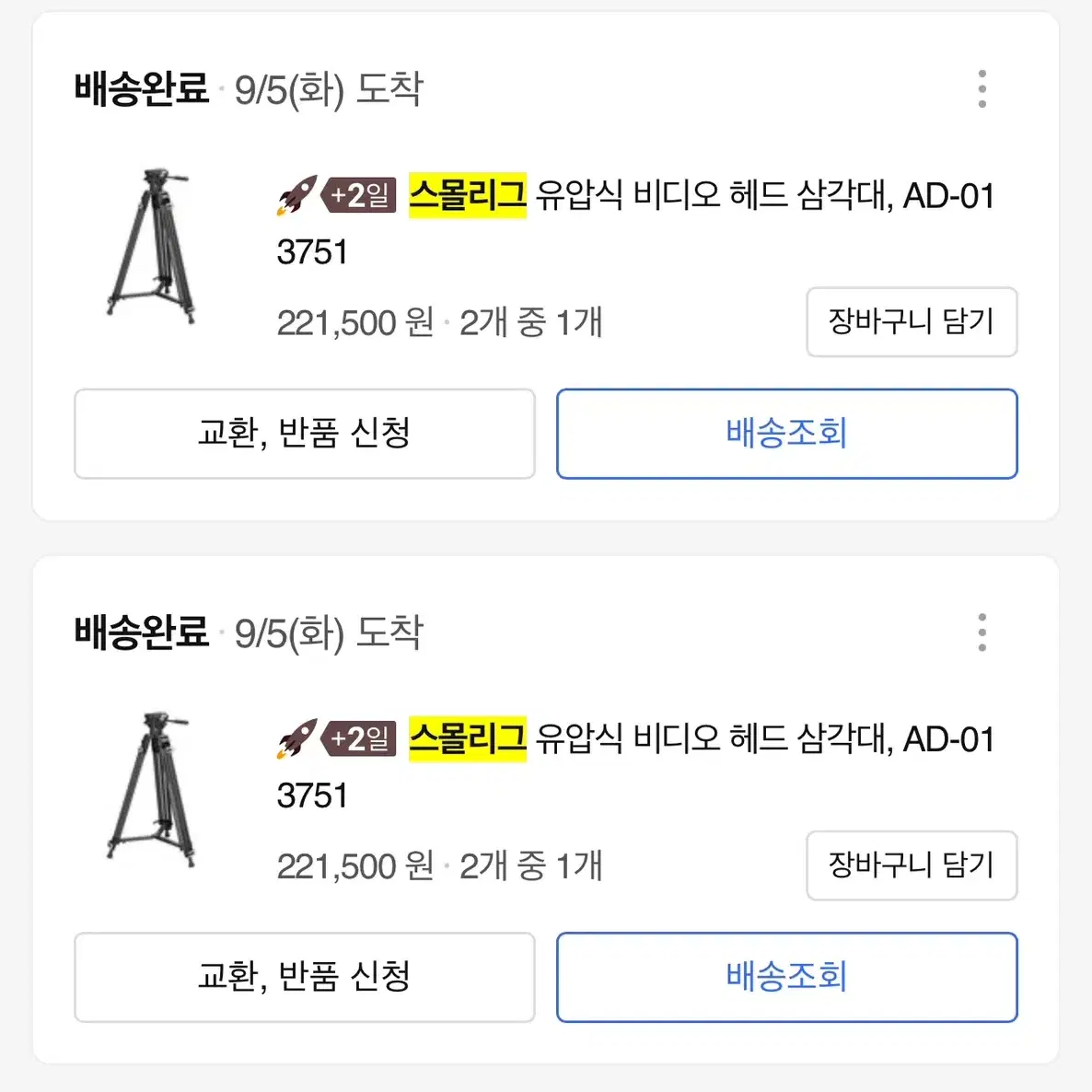Open the first tripod product thumbnail
The image size is (1092, 1092).
(152, 246)
